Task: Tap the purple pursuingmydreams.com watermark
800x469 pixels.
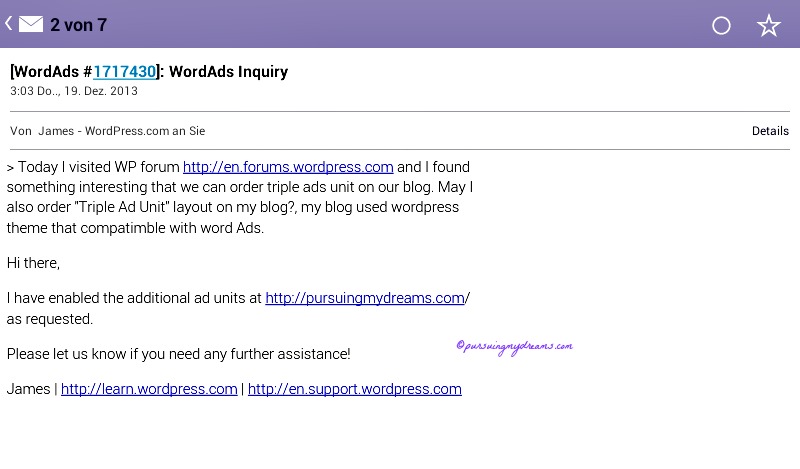Action: [x=514, y=346]
